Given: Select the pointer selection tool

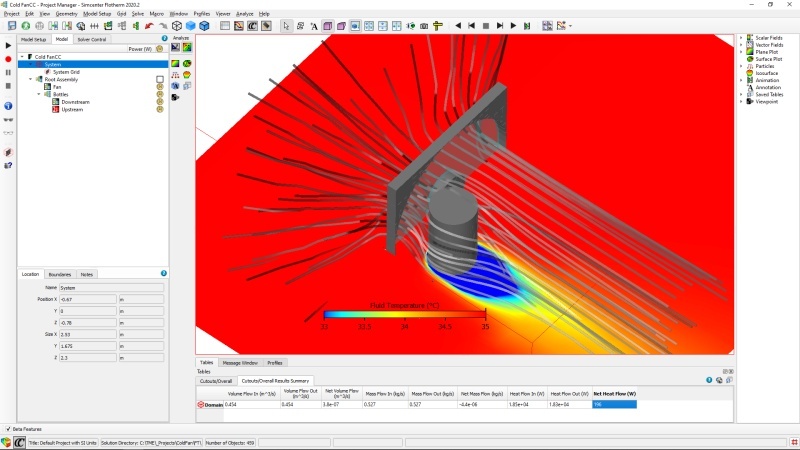Looking at the screenshot, I should [x=287, y=25].
